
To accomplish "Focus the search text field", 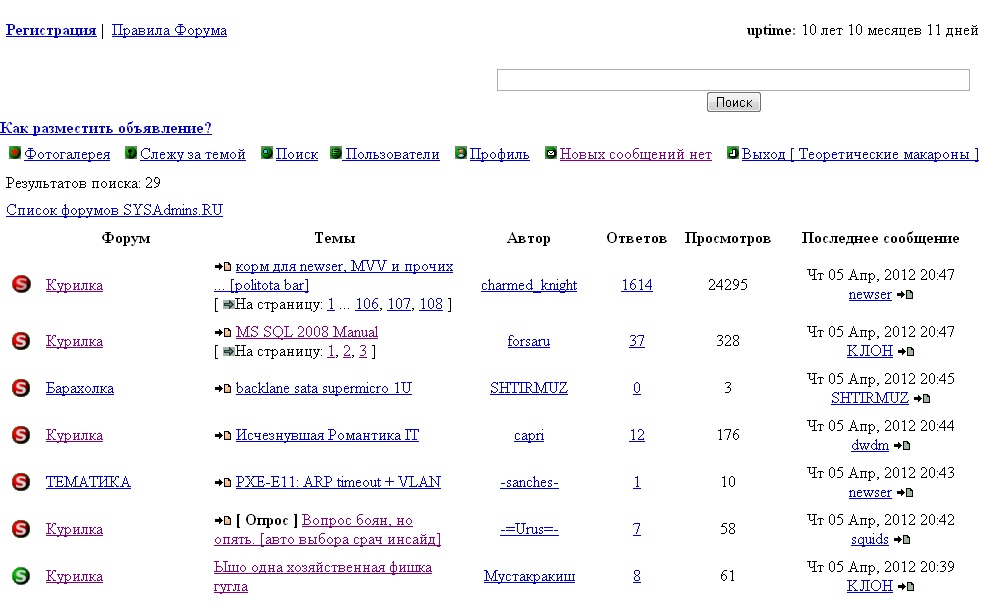I will click(x=733, y=80).
